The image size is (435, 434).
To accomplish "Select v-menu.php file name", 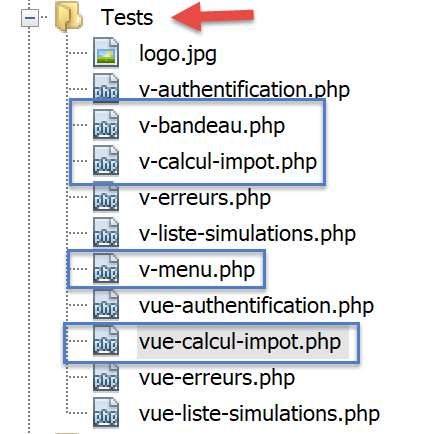I will click(197, 270).
